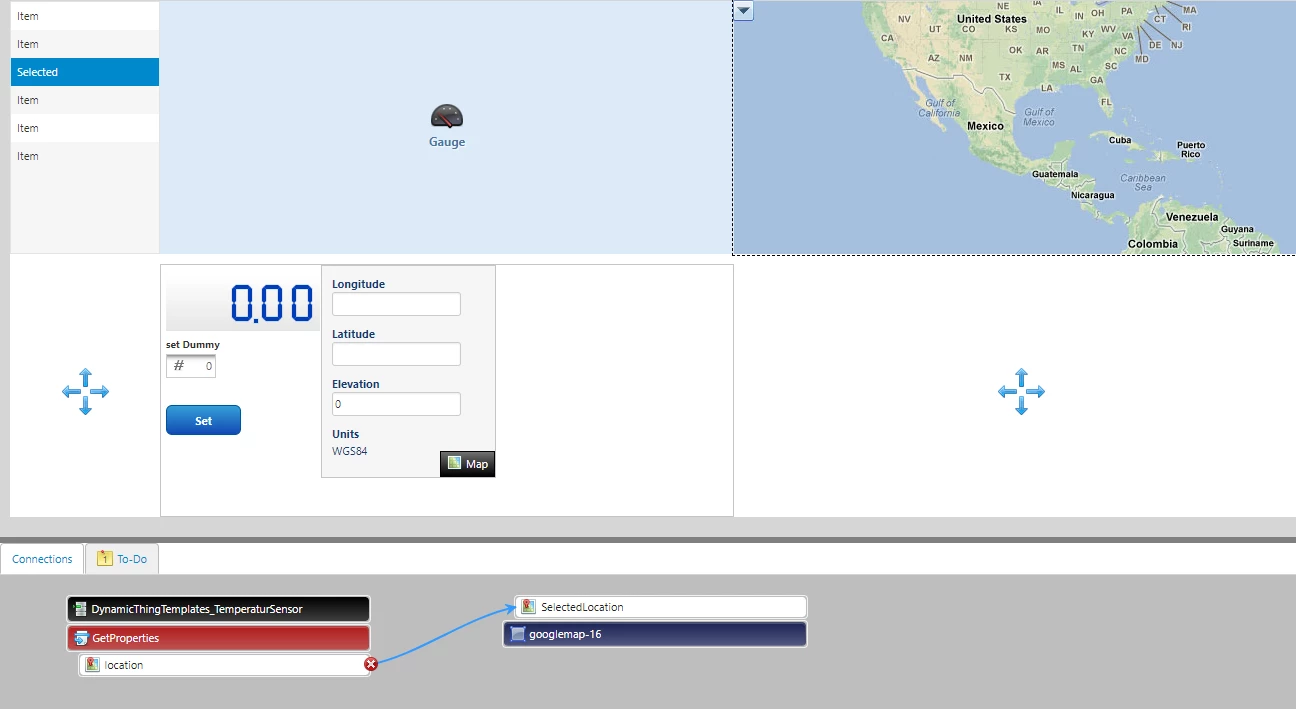
Task: Click the move handle right of the panel
Action: (x=1021, y=391)
